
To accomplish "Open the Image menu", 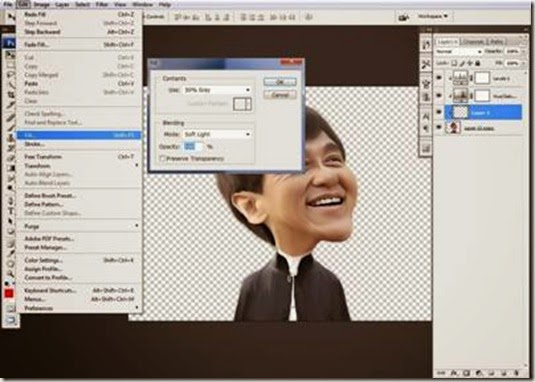I will click(42, 4).
